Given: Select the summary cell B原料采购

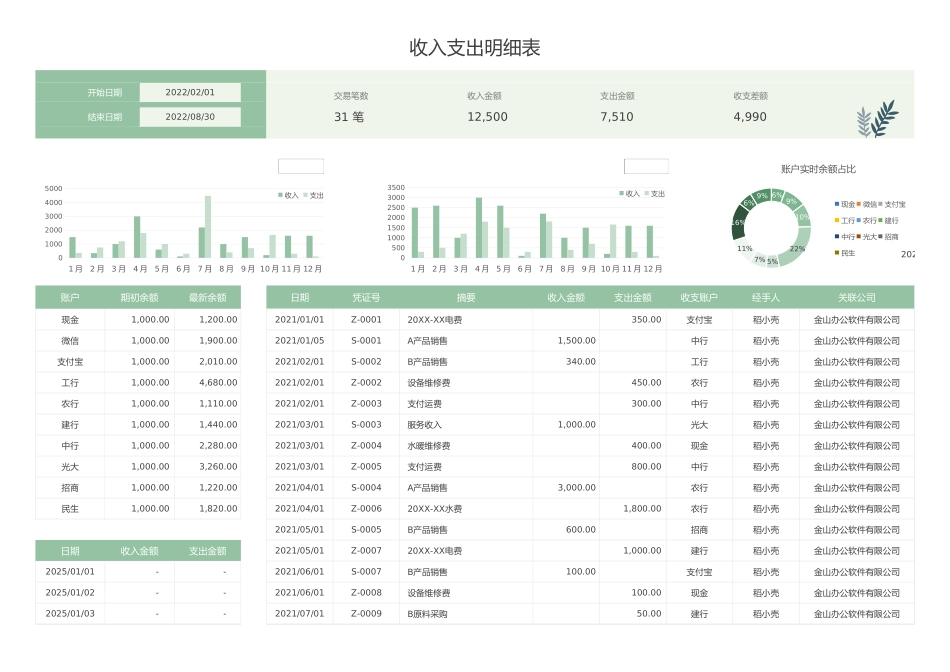Looking at the screenshot, I should pyautogui.click(x=466, y=614).
